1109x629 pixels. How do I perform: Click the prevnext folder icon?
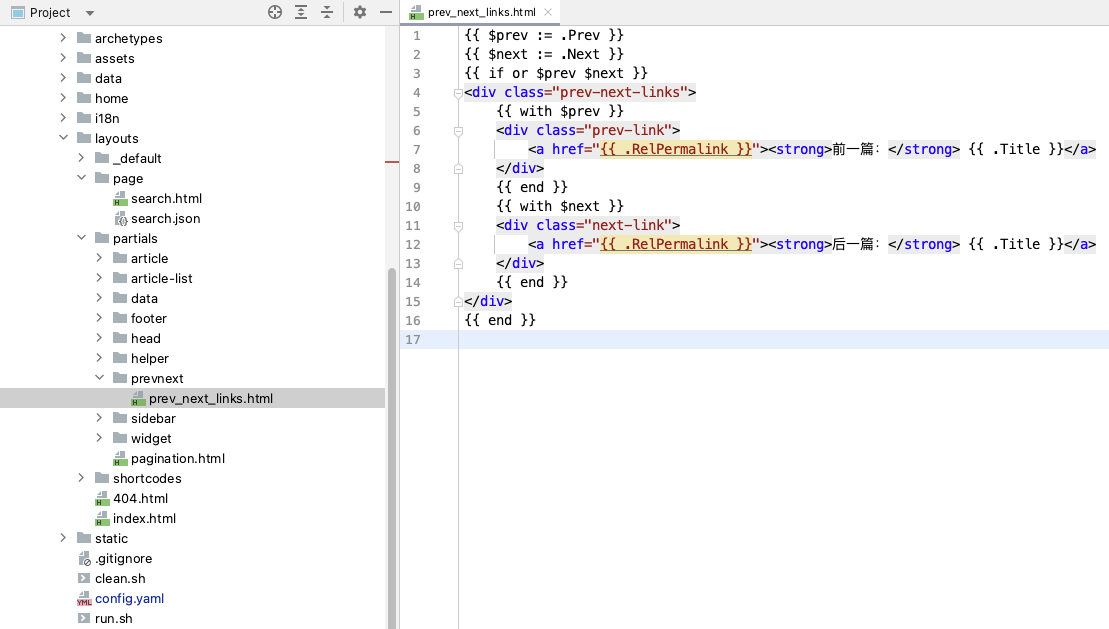[120, 378]
